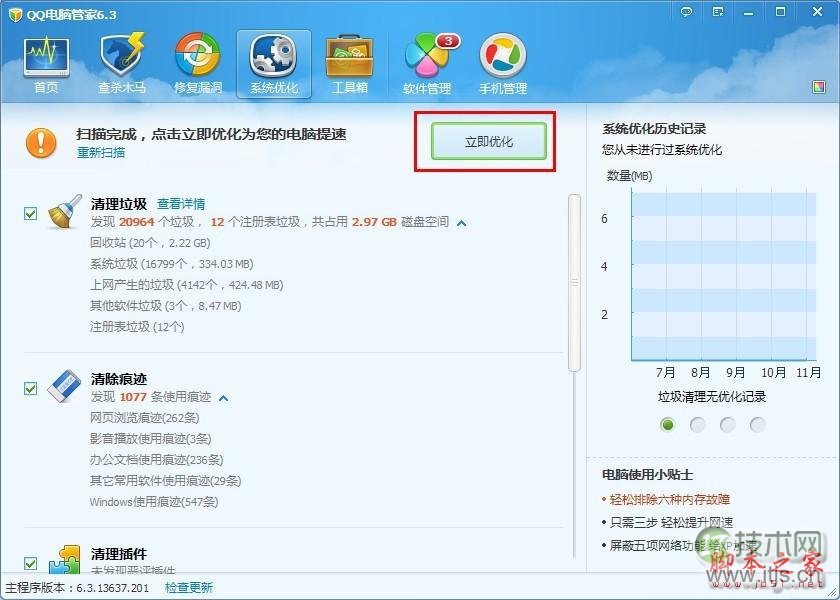
Task: Open the 查杀木马 trojan scan icon
Action: (122, 56)
